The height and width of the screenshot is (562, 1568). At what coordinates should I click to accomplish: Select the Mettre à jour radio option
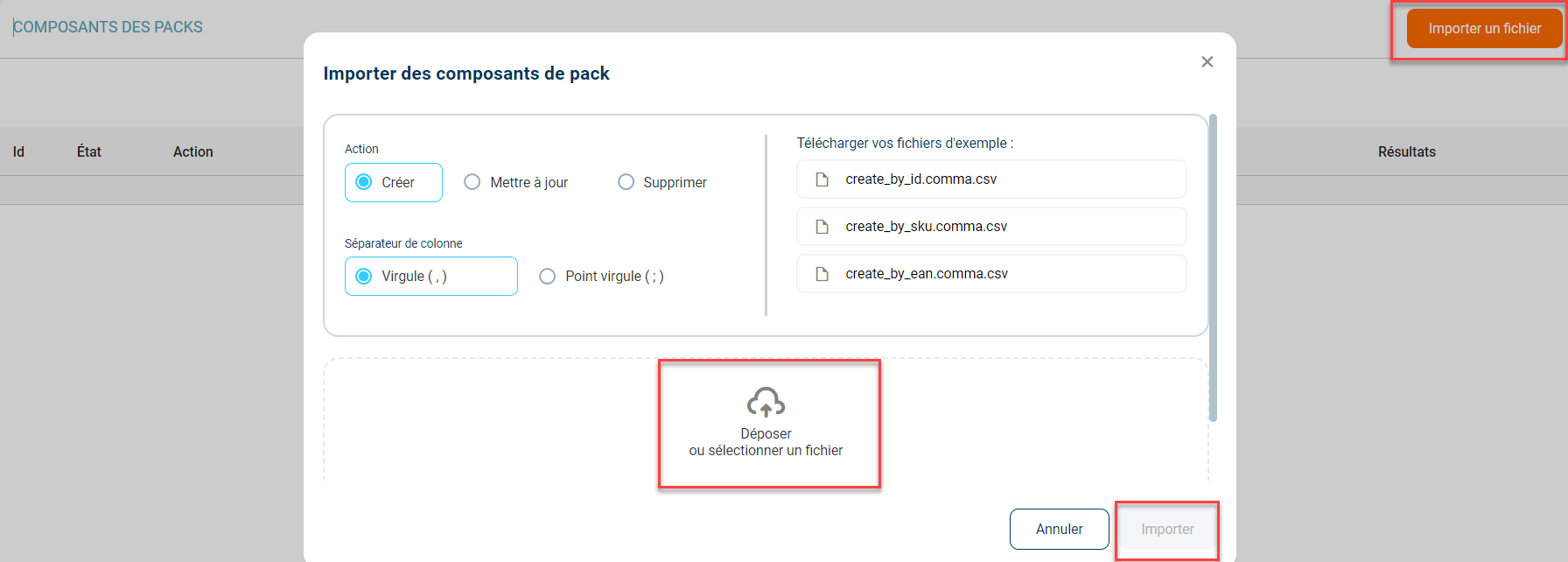[x=472, y=182]
